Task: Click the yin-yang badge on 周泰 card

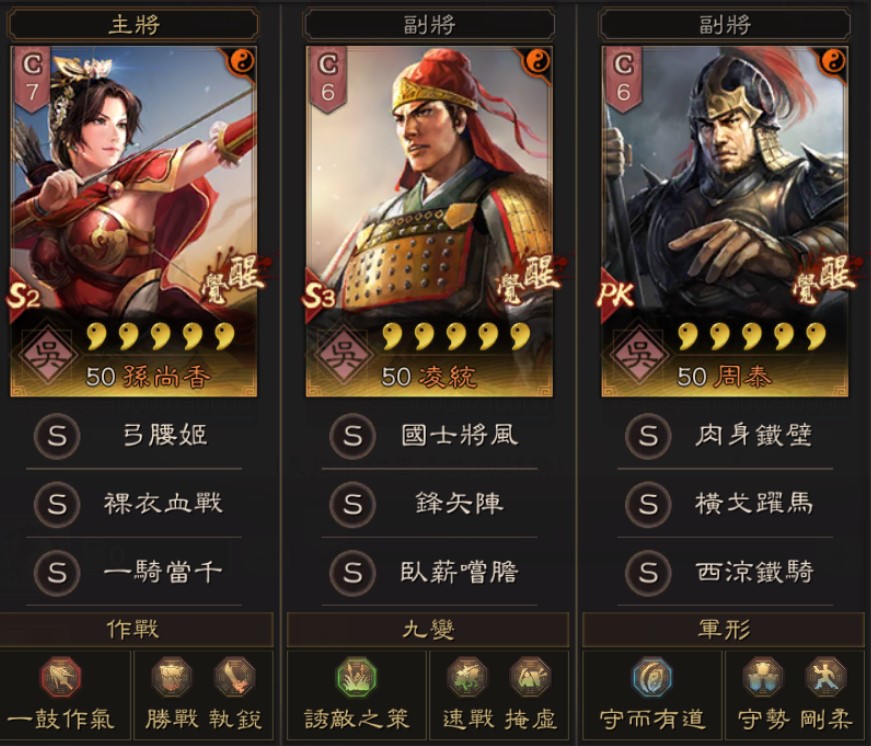Action: (833, 60)
